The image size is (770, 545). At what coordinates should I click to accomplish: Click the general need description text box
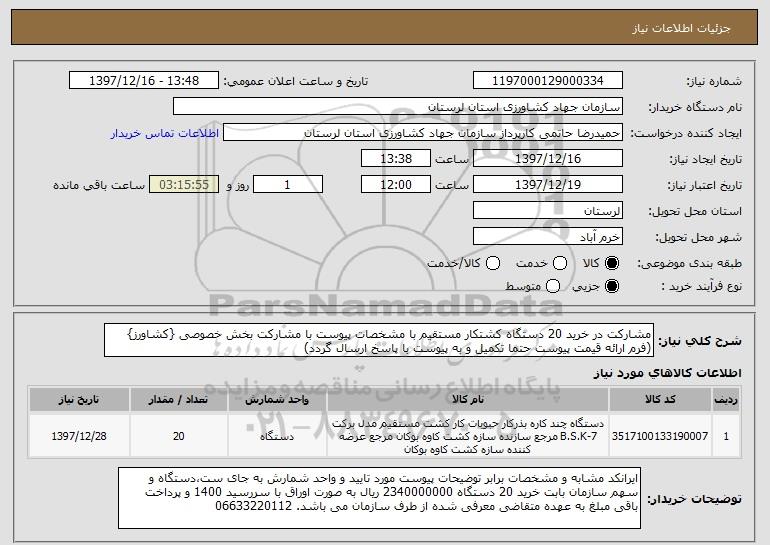click(x=379, y=340)
